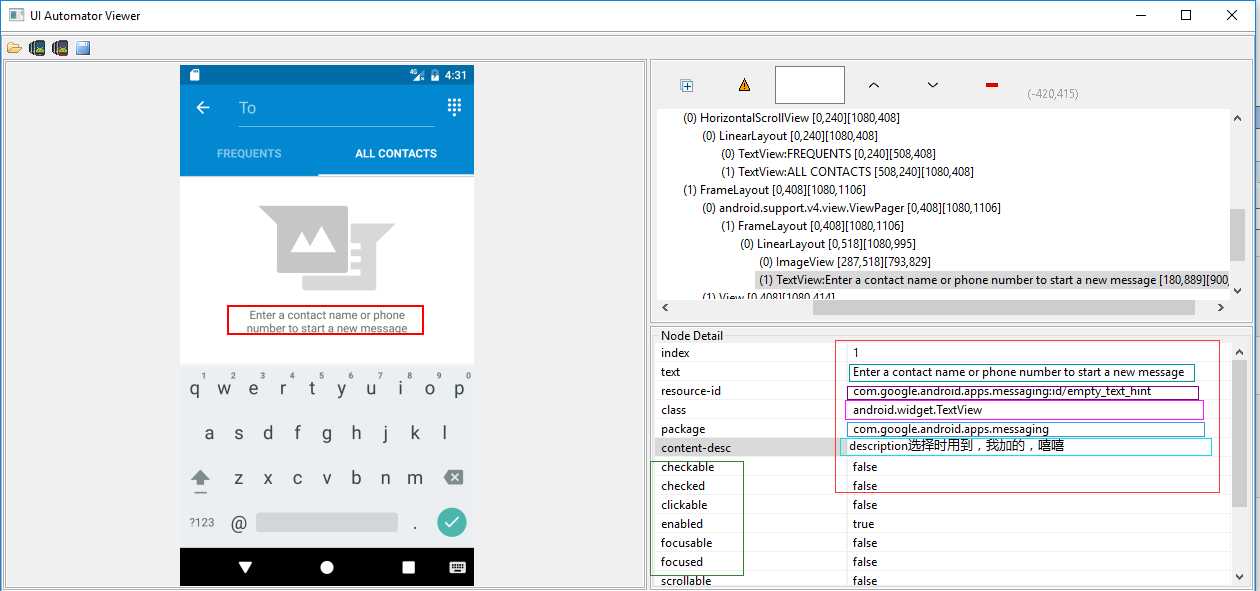Click the checkable property label
1260x591 pixels.
tap(688, 467)
